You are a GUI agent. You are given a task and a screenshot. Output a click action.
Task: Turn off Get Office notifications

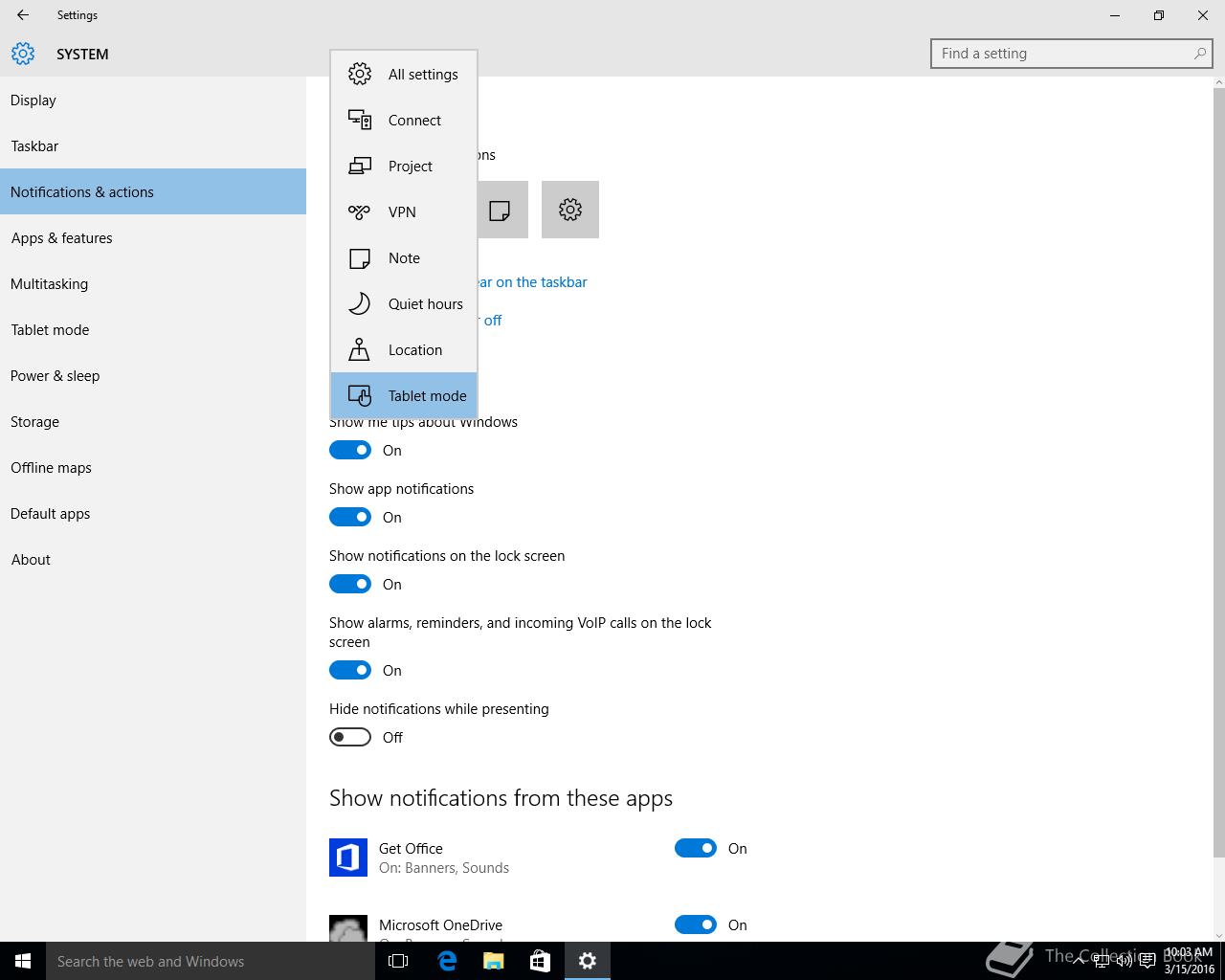click(696, 848)
